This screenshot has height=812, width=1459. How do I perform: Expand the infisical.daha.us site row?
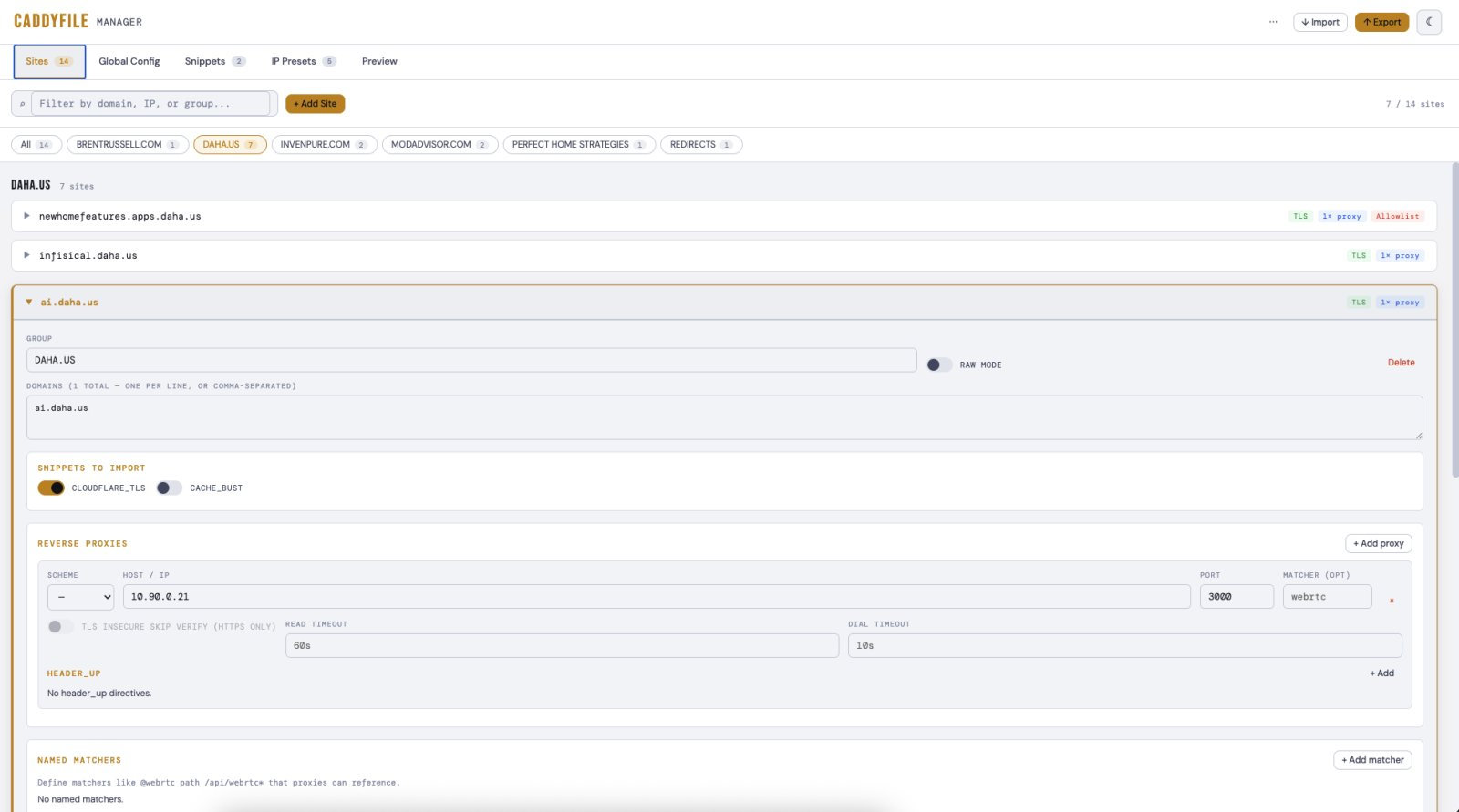[x=724, y=255]
